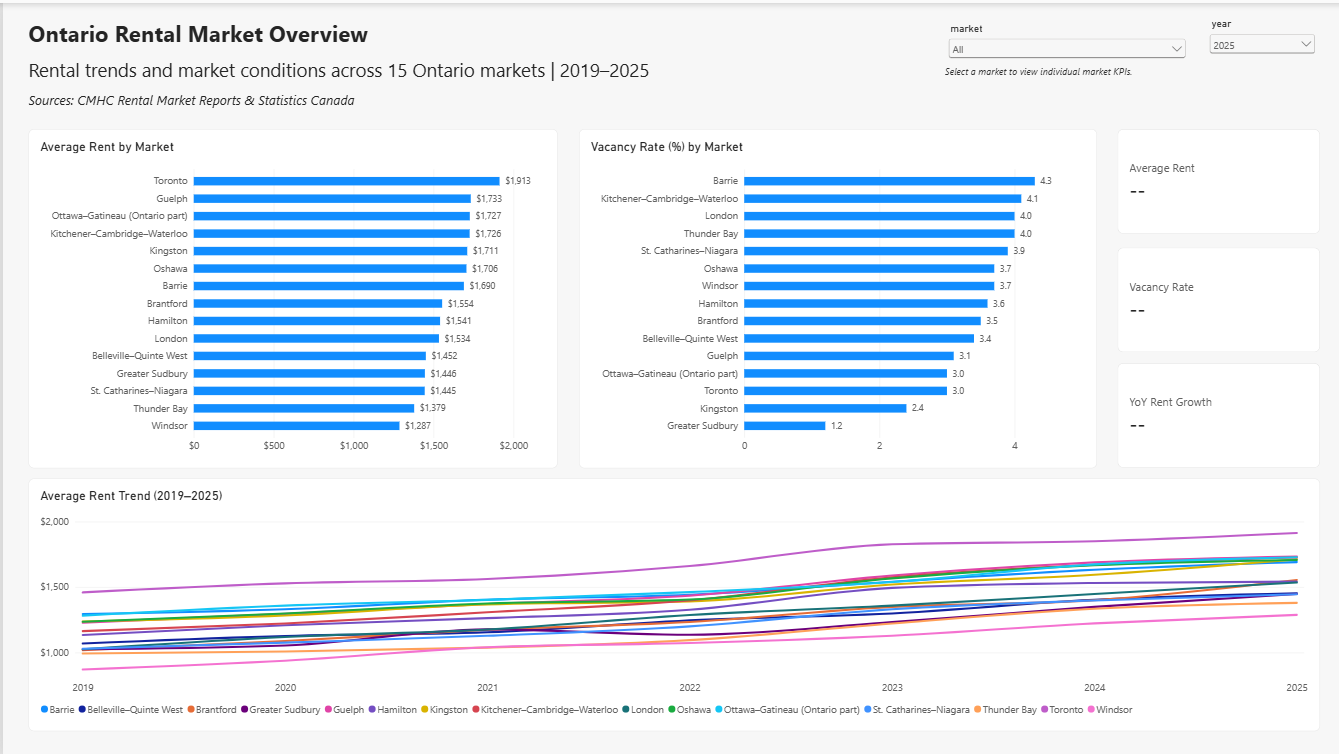Select the Guelph bar in Average Rent chart
Screen dimensions: 1339x754
332,199
